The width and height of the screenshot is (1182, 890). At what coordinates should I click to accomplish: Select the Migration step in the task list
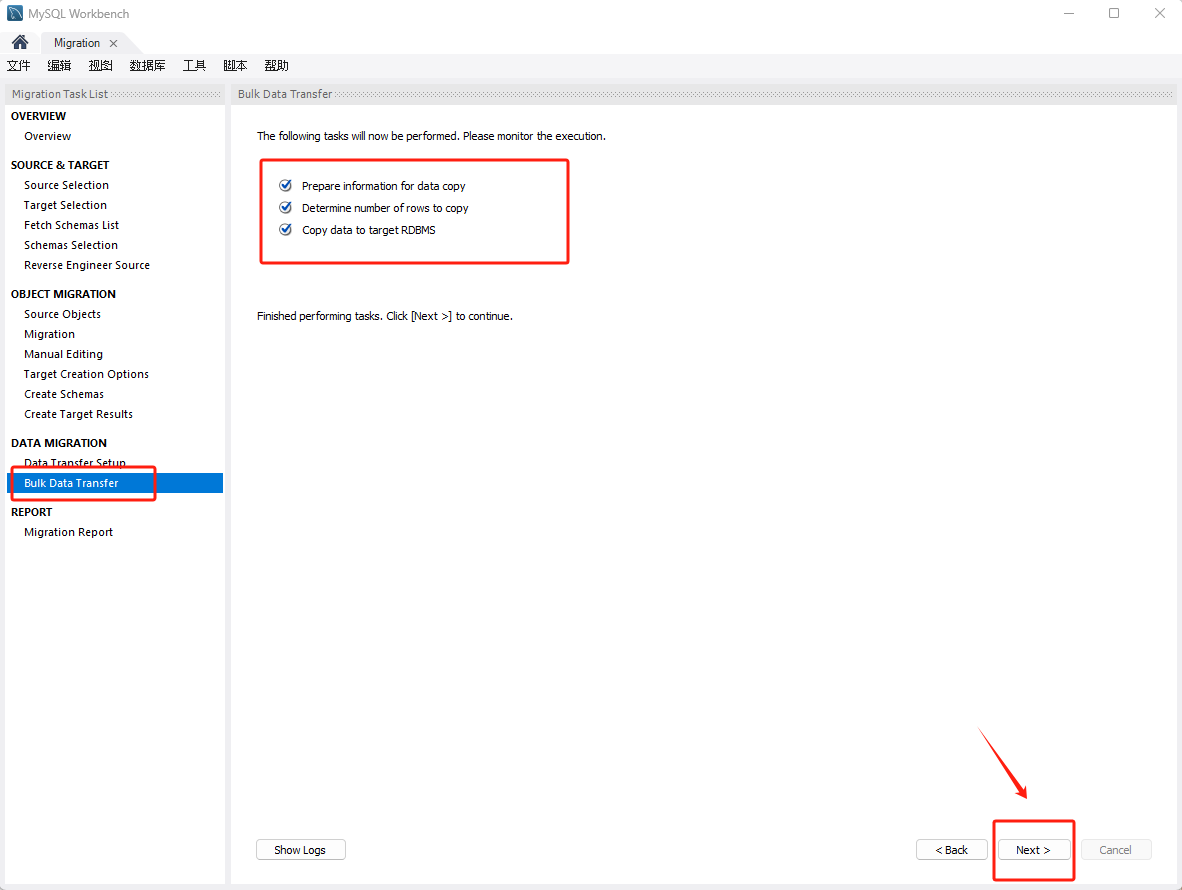click(50, 334)
